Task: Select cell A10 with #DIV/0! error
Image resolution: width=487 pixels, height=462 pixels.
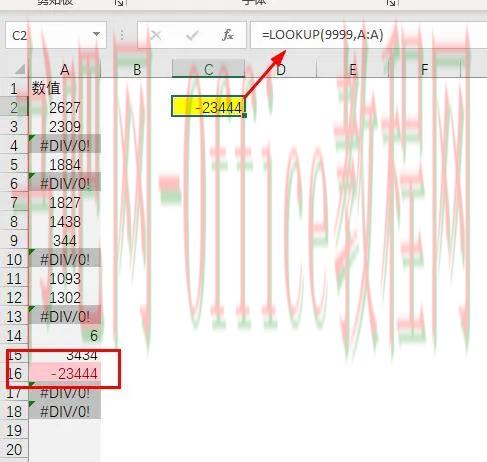Action: point(65,259)
